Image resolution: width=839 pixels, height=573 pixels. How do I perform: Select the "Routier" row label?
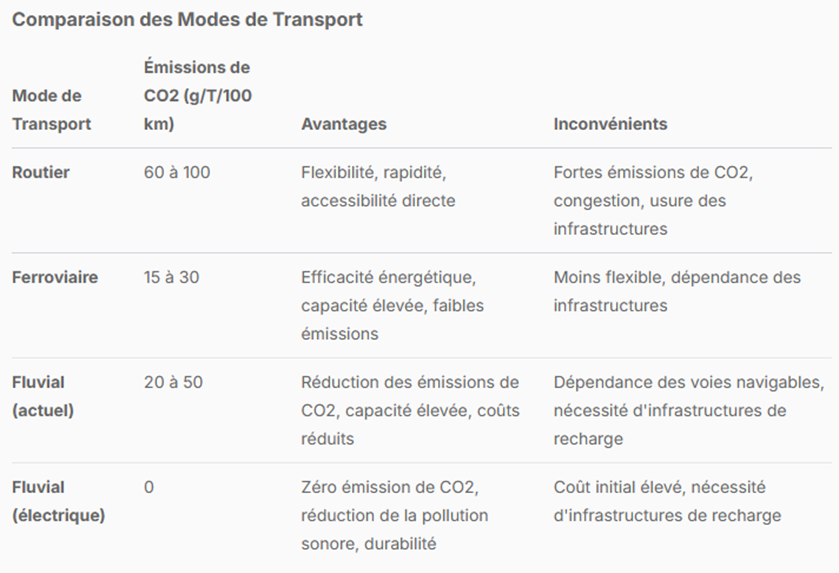[41, 172]
